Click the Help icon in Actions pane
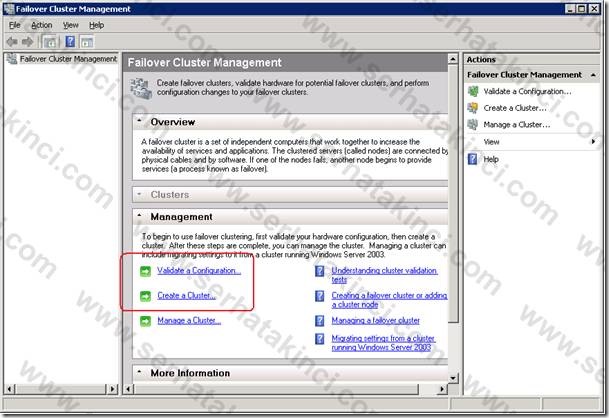 click(x=473, y=159)
